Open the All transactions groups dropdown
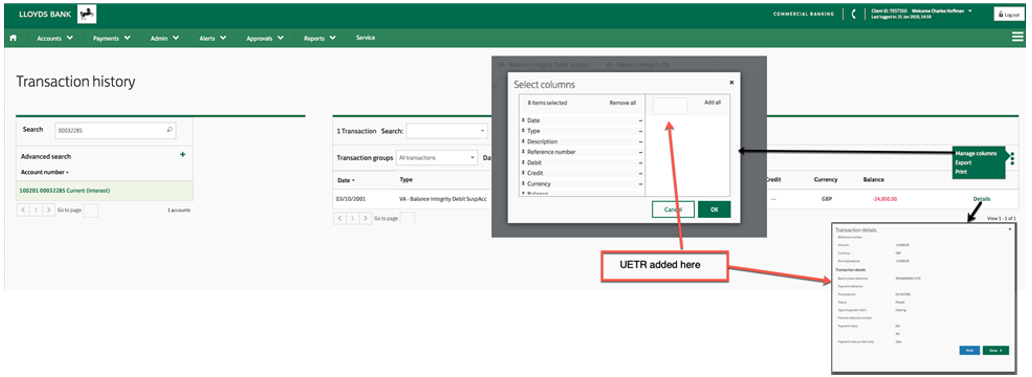The height and width of the screenshot is (377, 1032). pyautogui.click(x=436, y=158)
